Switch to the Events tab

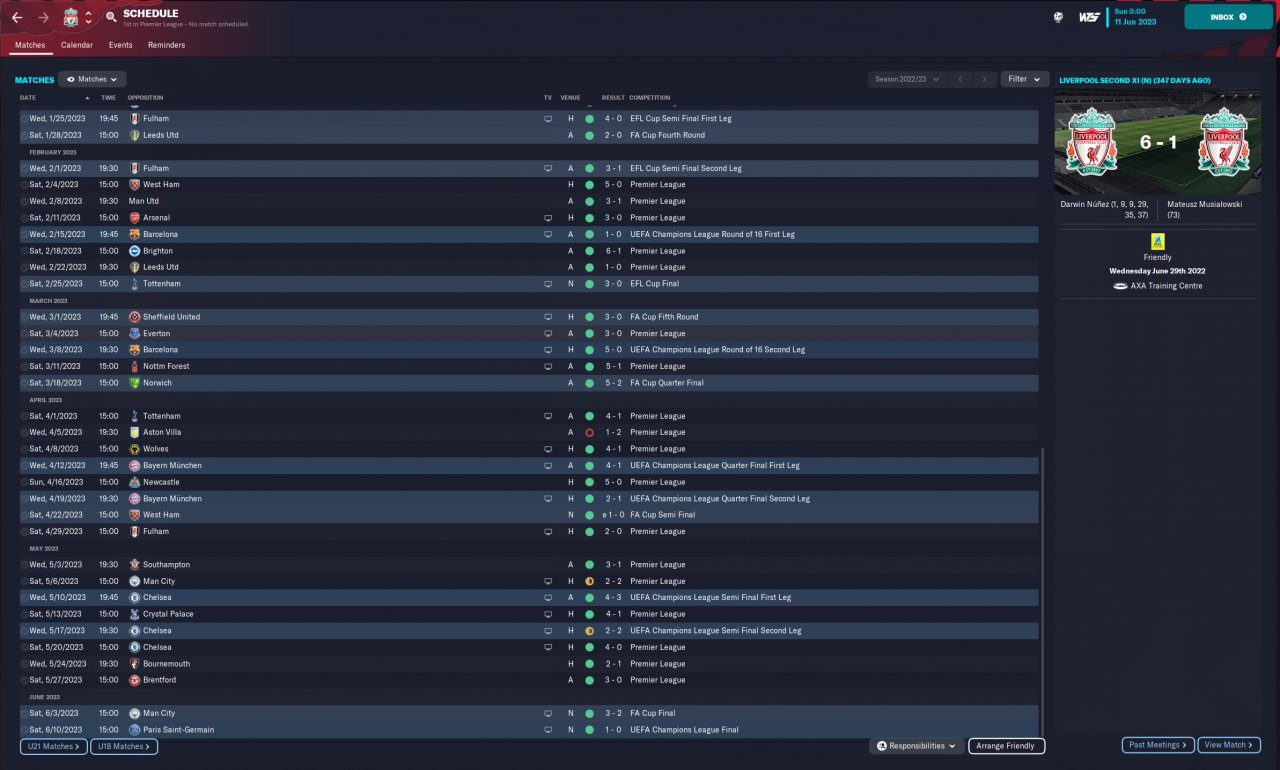coord(120,45)
